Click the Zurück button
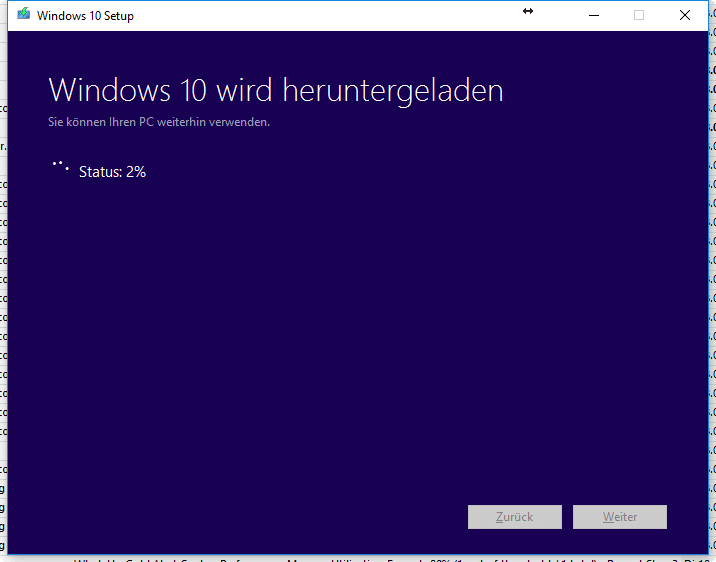Image resolution: width=716 pixels, height=562 pixels. [515, 517]
